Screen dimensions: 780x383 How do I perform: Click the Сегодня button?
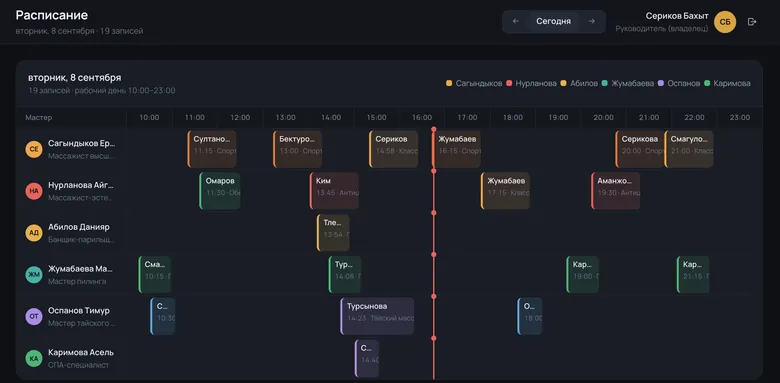click(554, 21)
